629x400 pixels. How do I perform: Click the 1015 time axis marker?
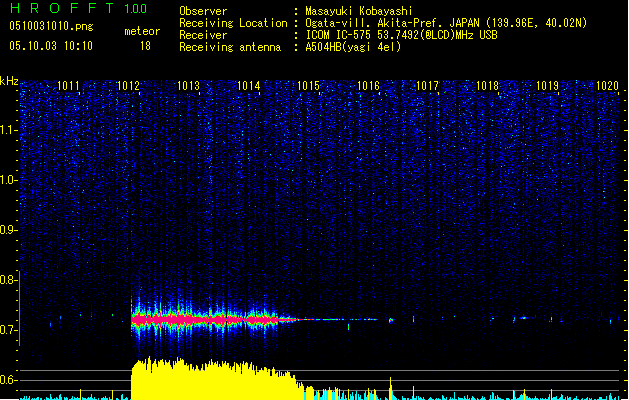tap(308, 86)
